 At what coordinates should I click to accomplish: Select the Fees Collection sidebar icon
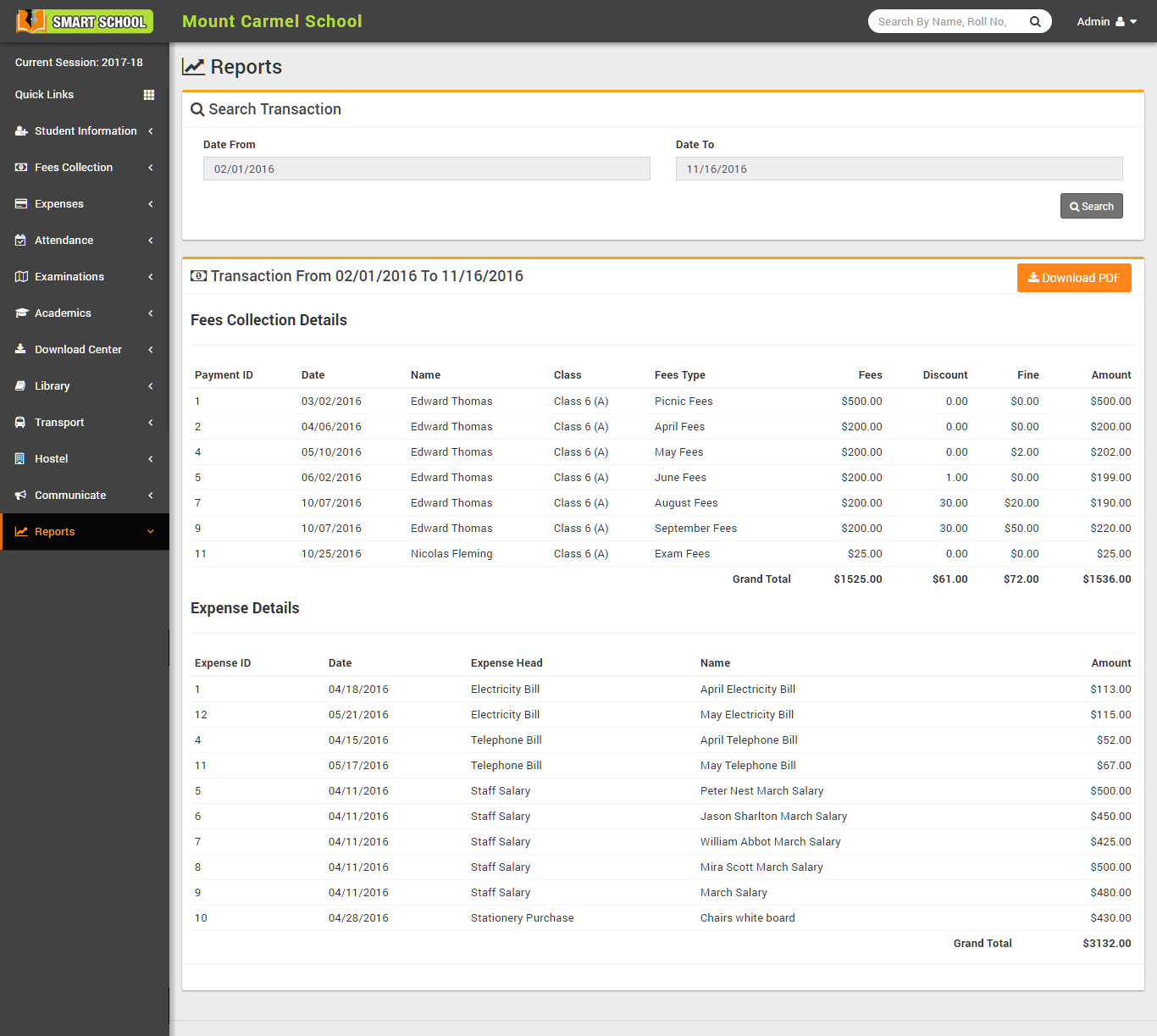coord(20,167)
